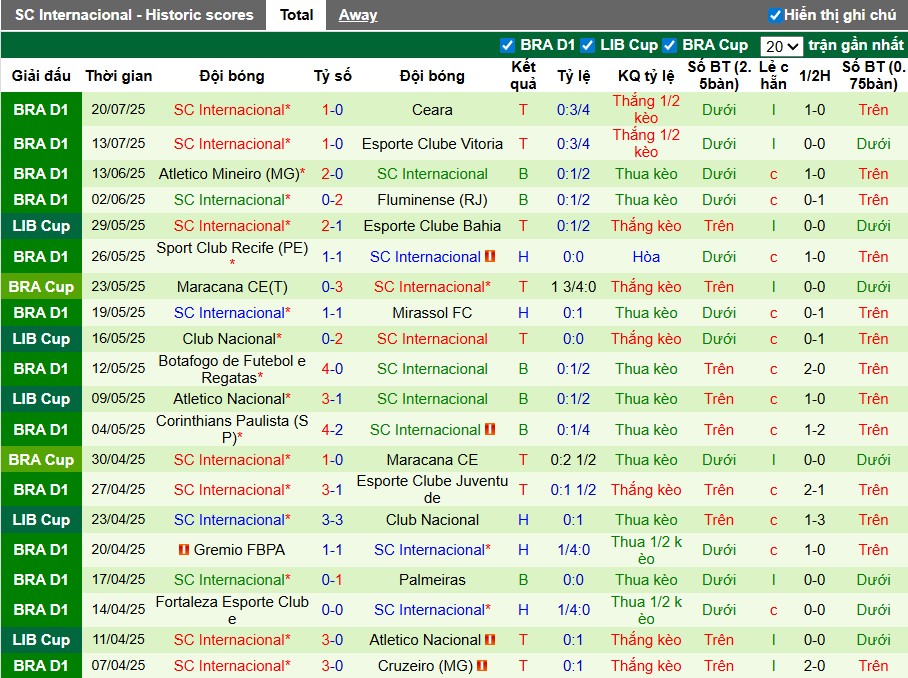Click red card icon next to Sport Club Recife match
This screenshot has height=678, width=908.
pos(490,256)
